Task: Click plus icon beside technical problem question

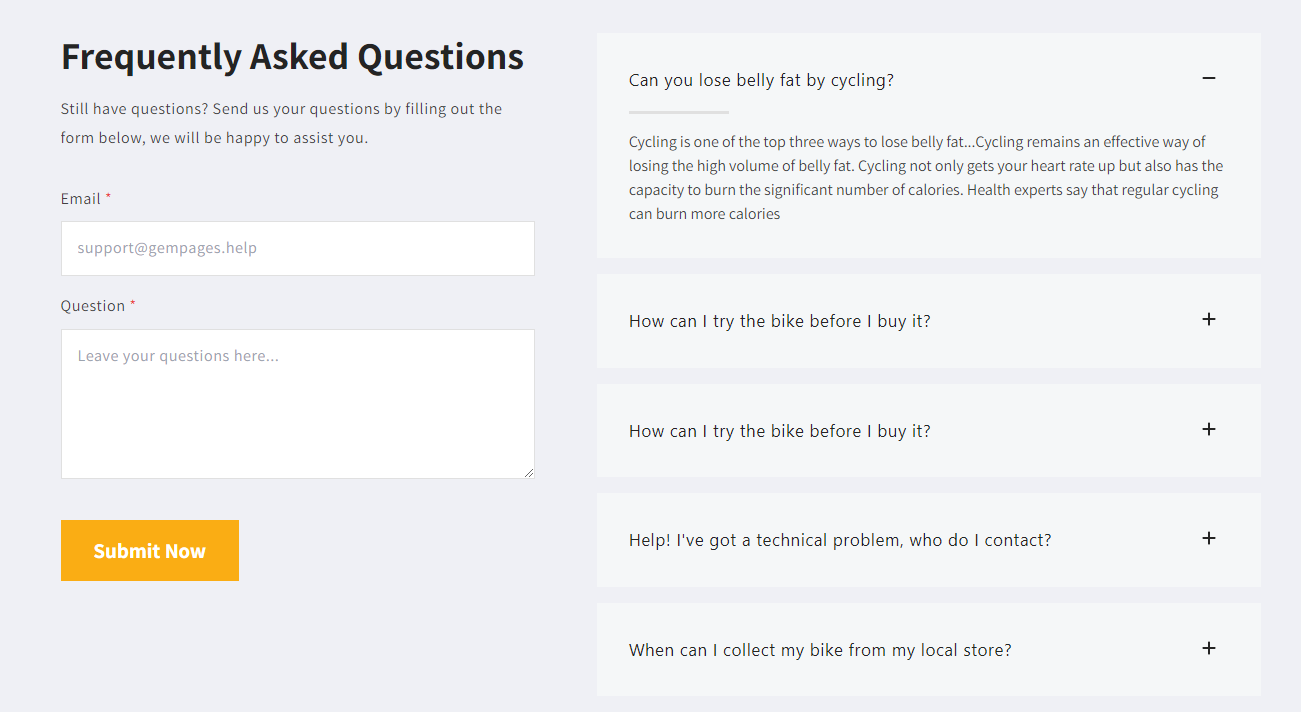Action: 1208,538
